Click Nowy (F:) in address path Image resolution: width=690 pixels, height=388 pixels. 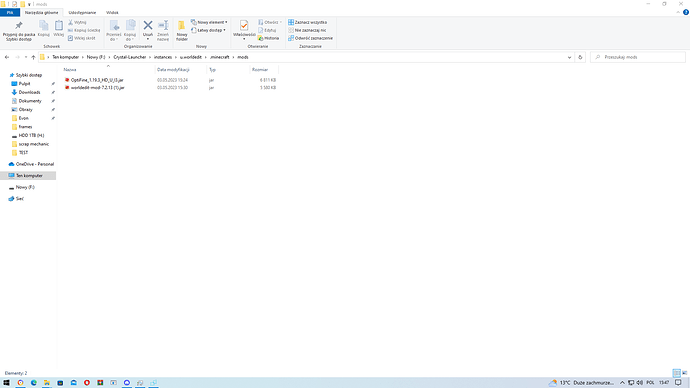tap(96, 57)
